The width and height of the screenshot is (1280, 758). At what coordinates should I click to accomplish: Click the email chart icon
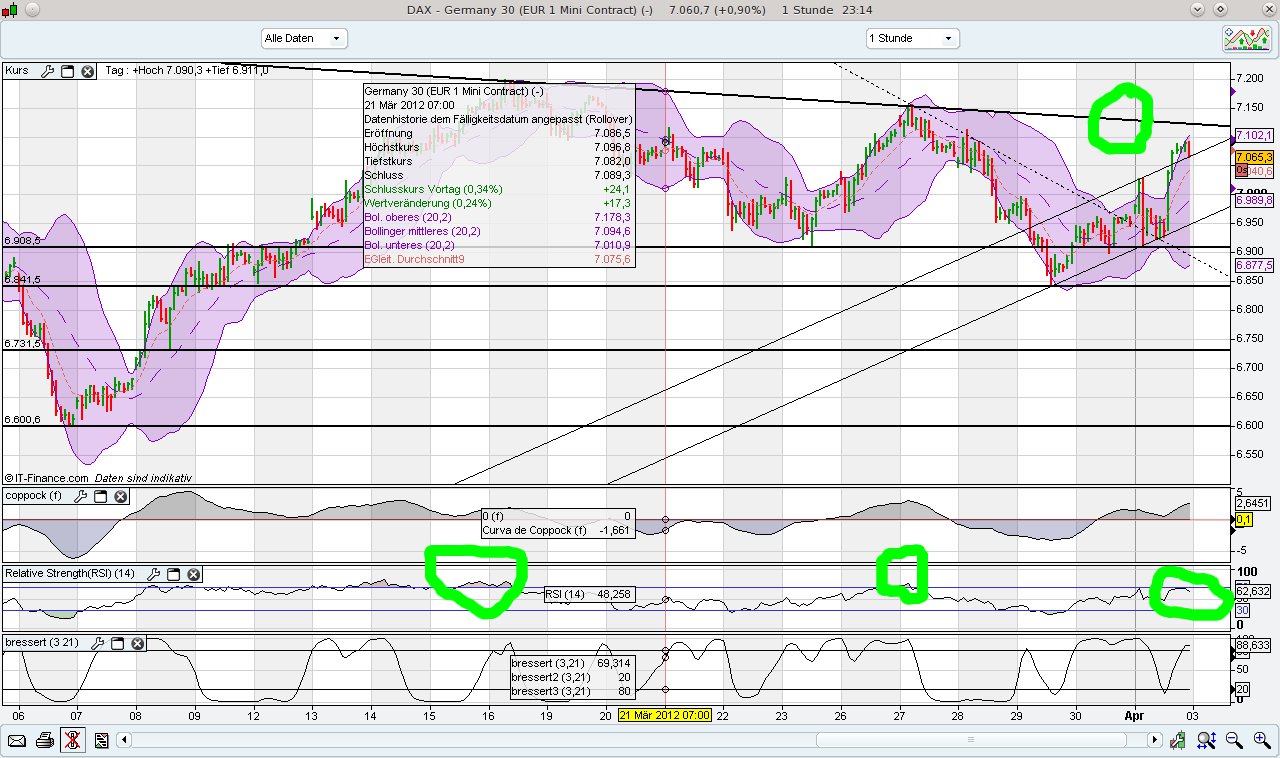(15, 741)
